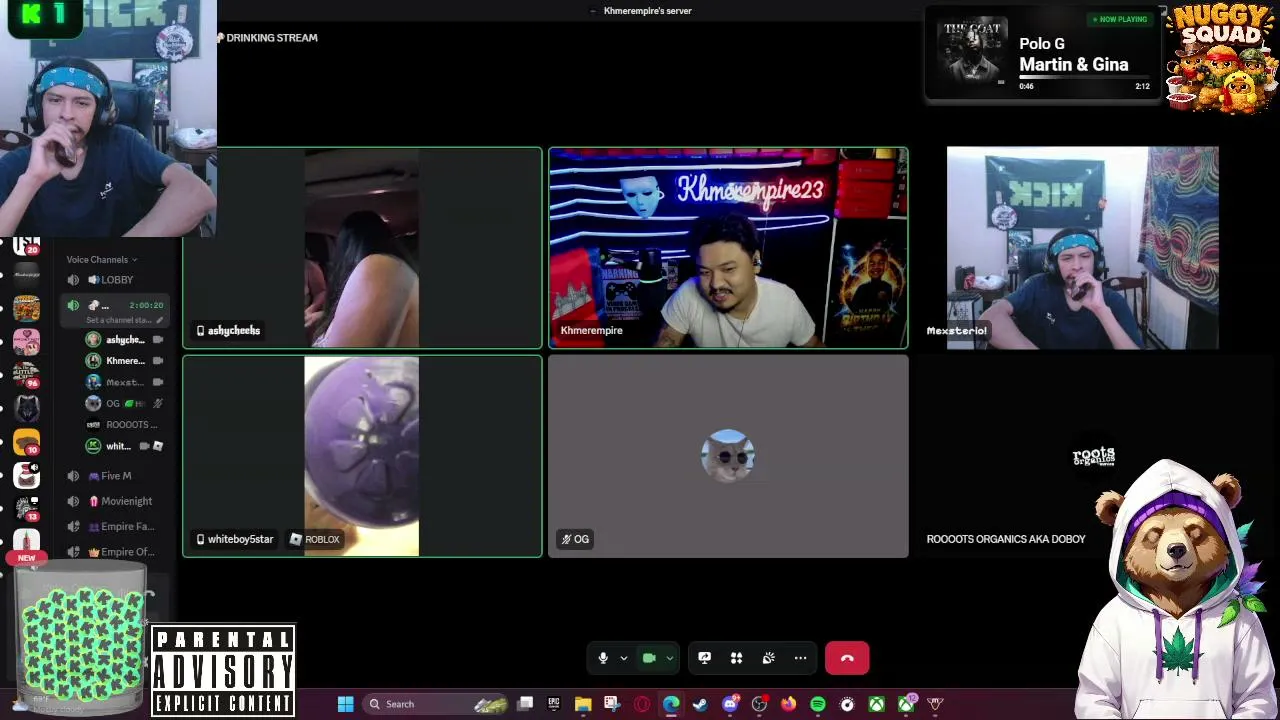
Task: Open the Xbox icon with the 12 badge
Action: coord(906,704)
